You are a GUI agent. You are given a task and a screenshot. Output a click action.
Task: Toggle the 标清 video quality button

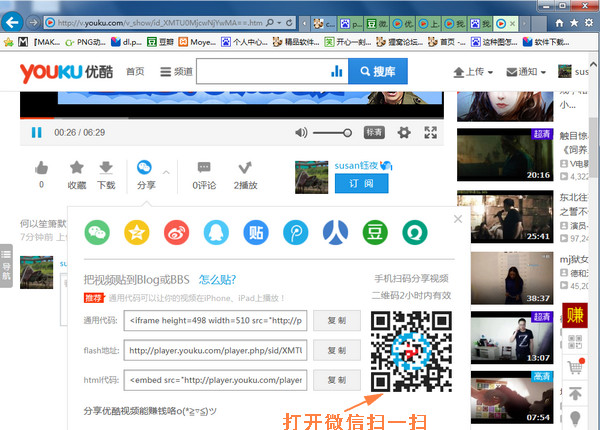[x=374, y=132]
